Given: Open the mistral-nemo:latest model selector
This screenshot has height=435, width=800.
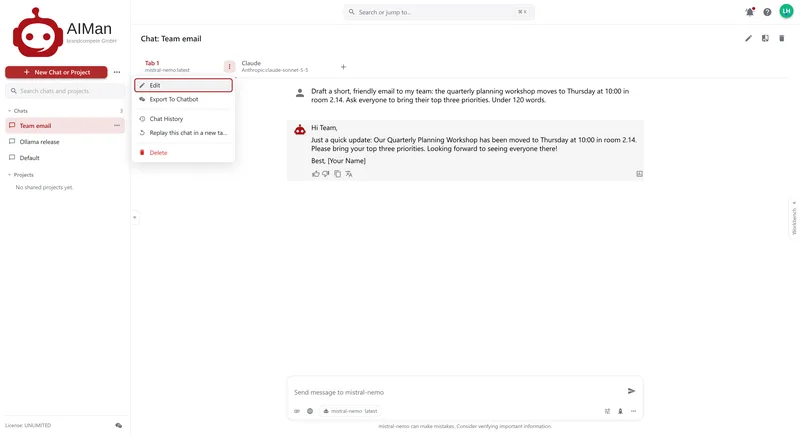Looking at the screenshot, I should pos(351,411).
